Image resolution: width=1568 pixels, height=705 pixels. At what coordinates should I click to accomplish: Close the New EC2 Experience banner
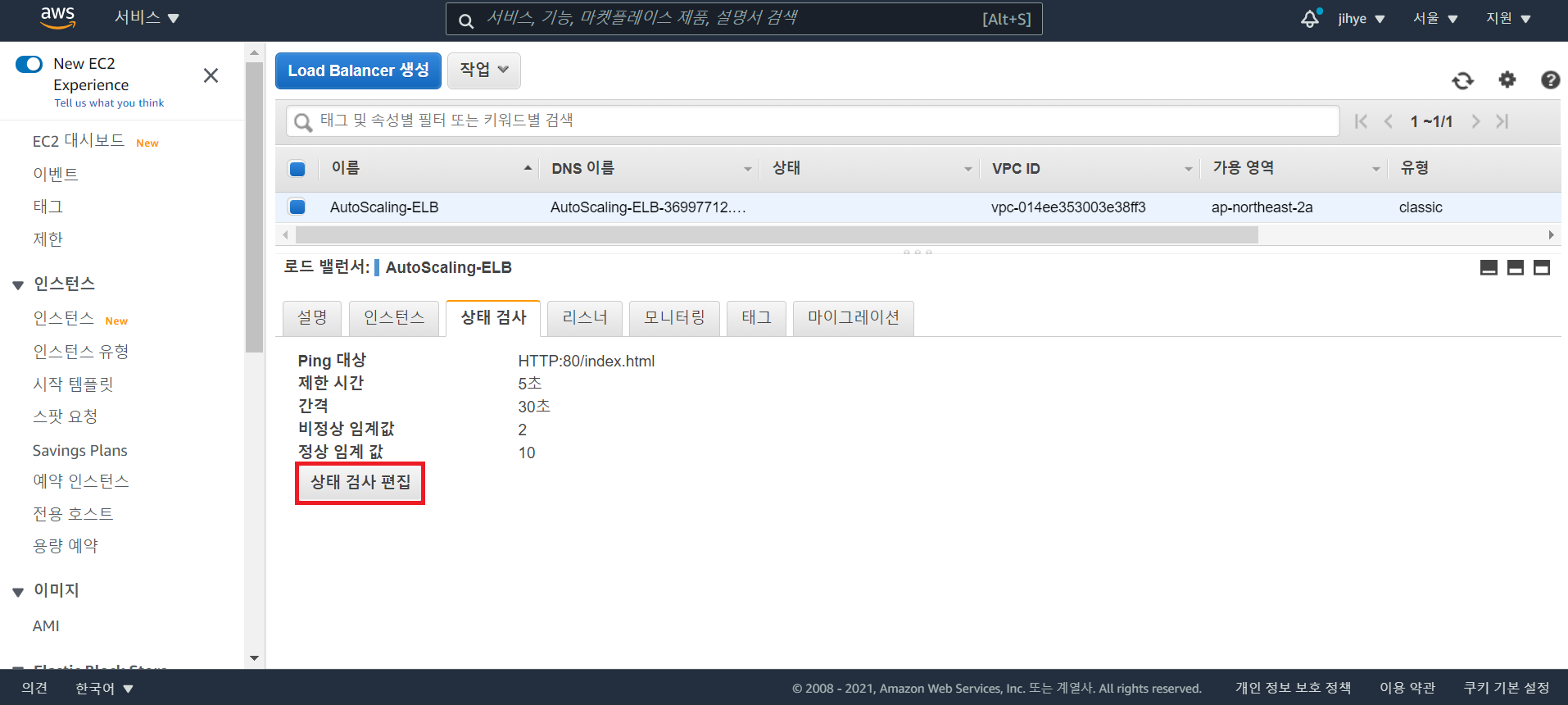tap(211, 75)
